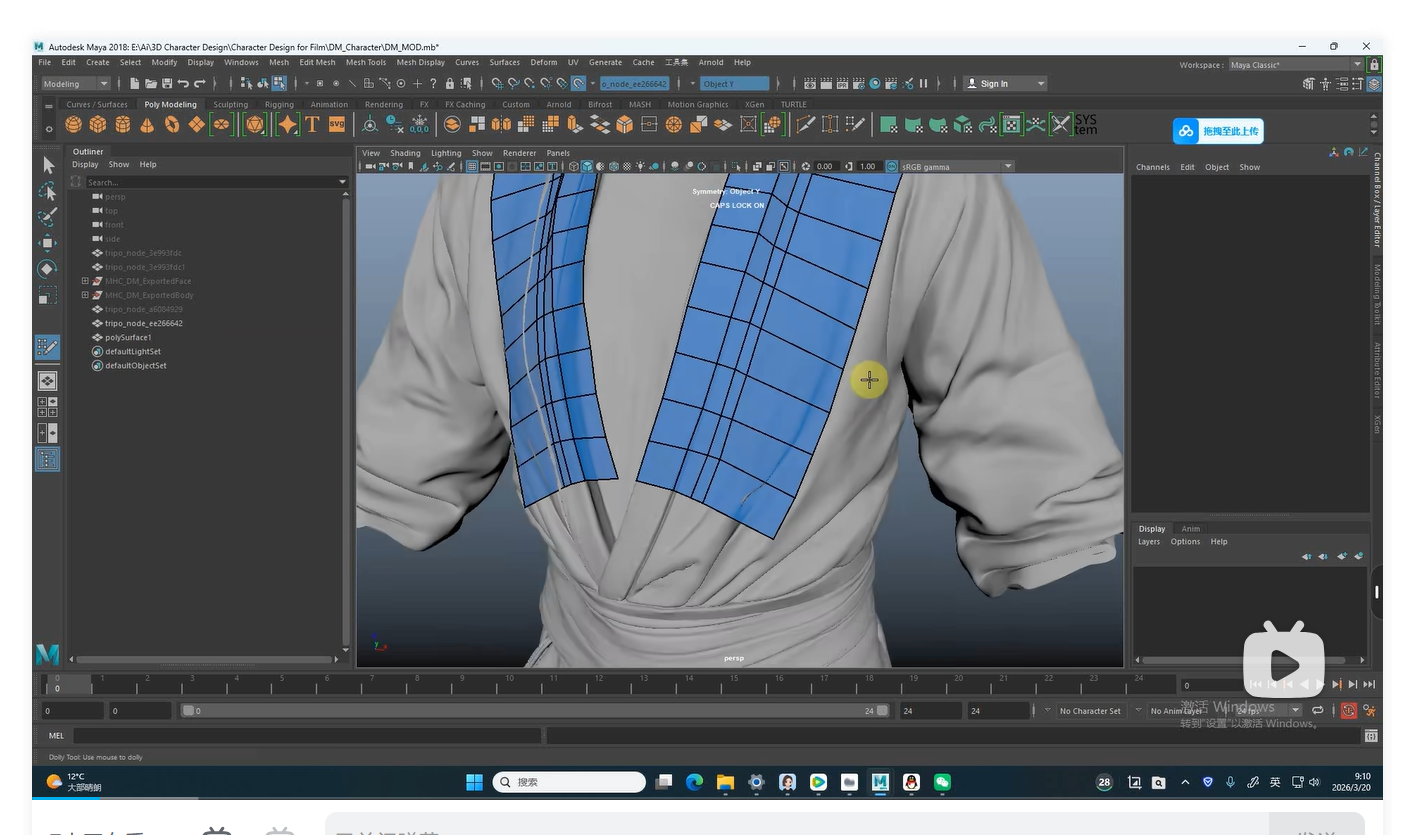Screen dimensions: 1401x835
Task: Create a polygon cube from shelf
Action: pyautogui.click(x=98, y=124)
